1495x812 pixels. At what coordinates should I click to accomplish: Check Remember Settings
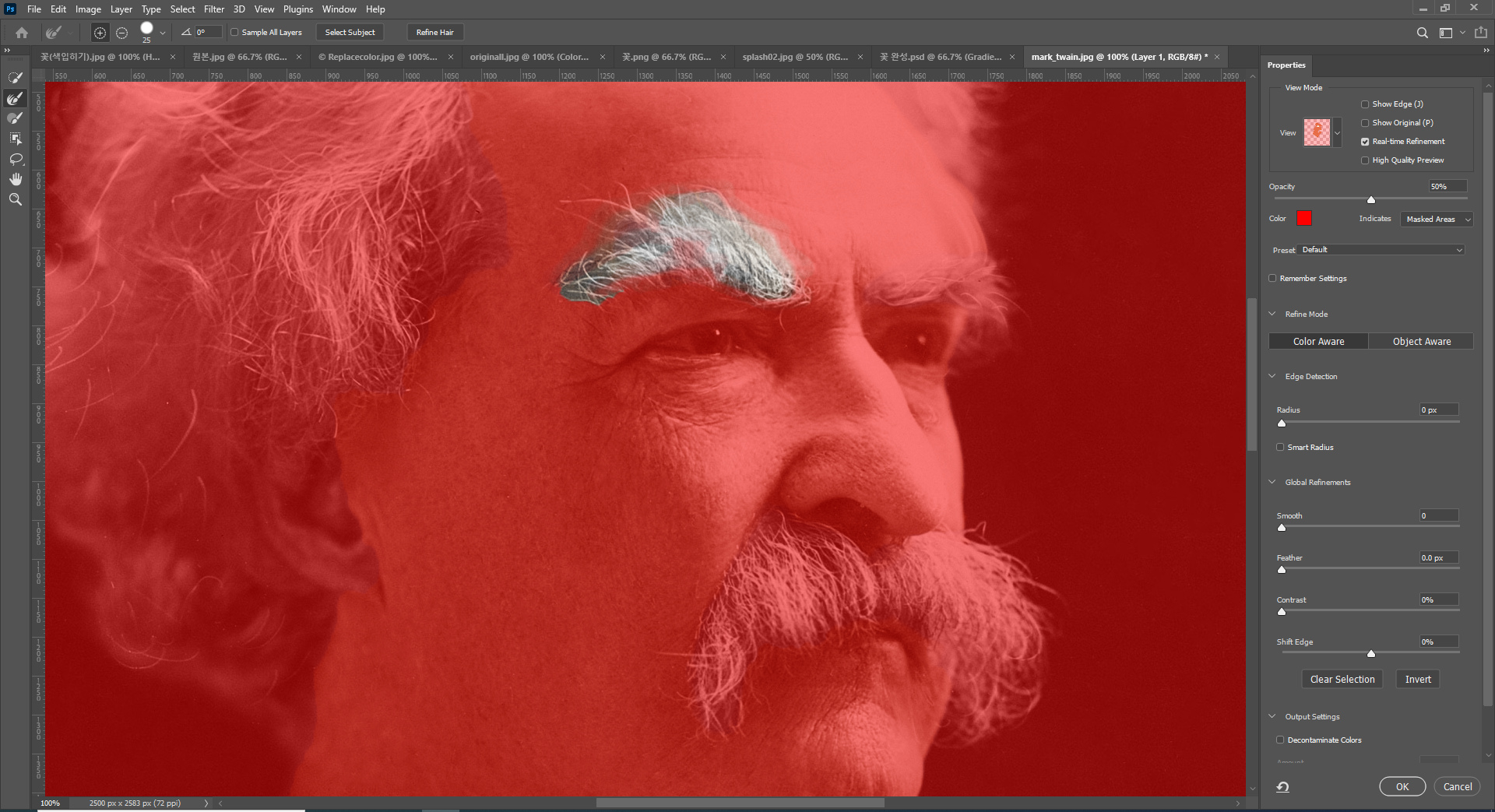[x=1272, y=279]
